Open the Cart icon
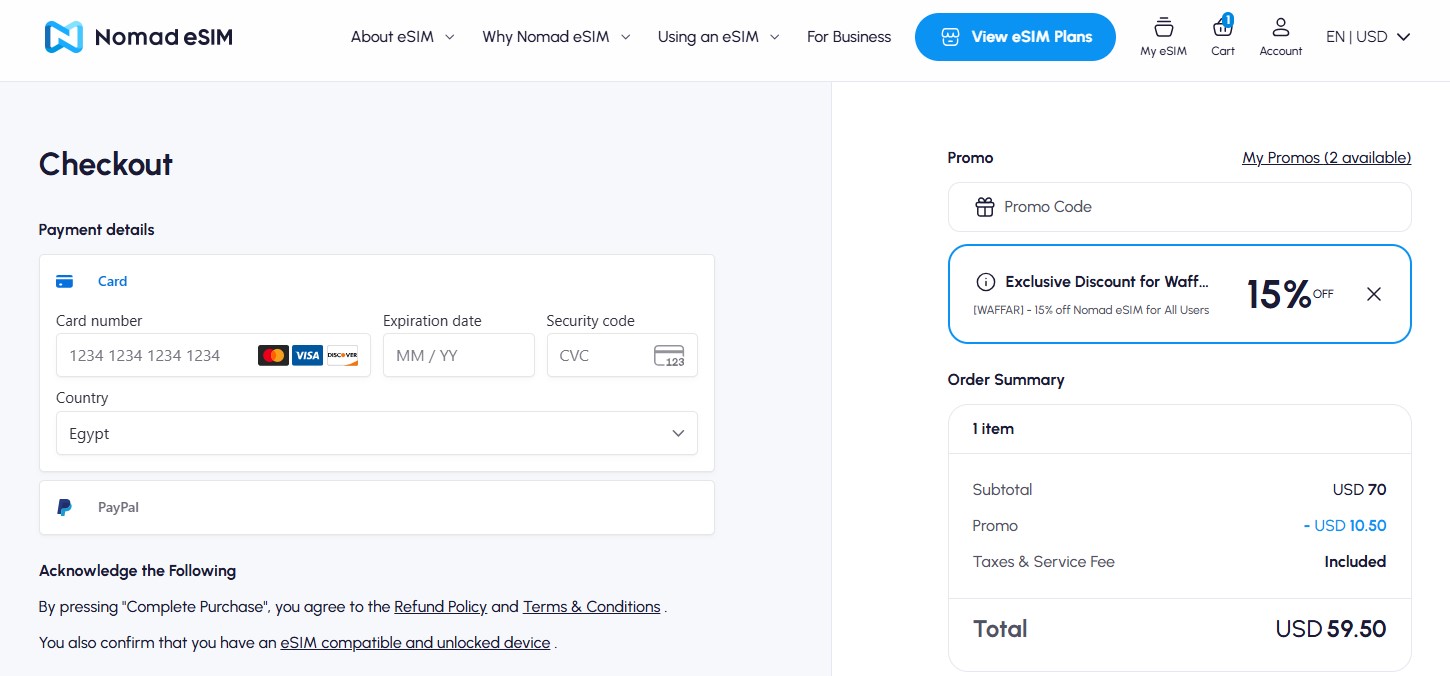Screen dimensions: 1450x676 [1222, 36]
